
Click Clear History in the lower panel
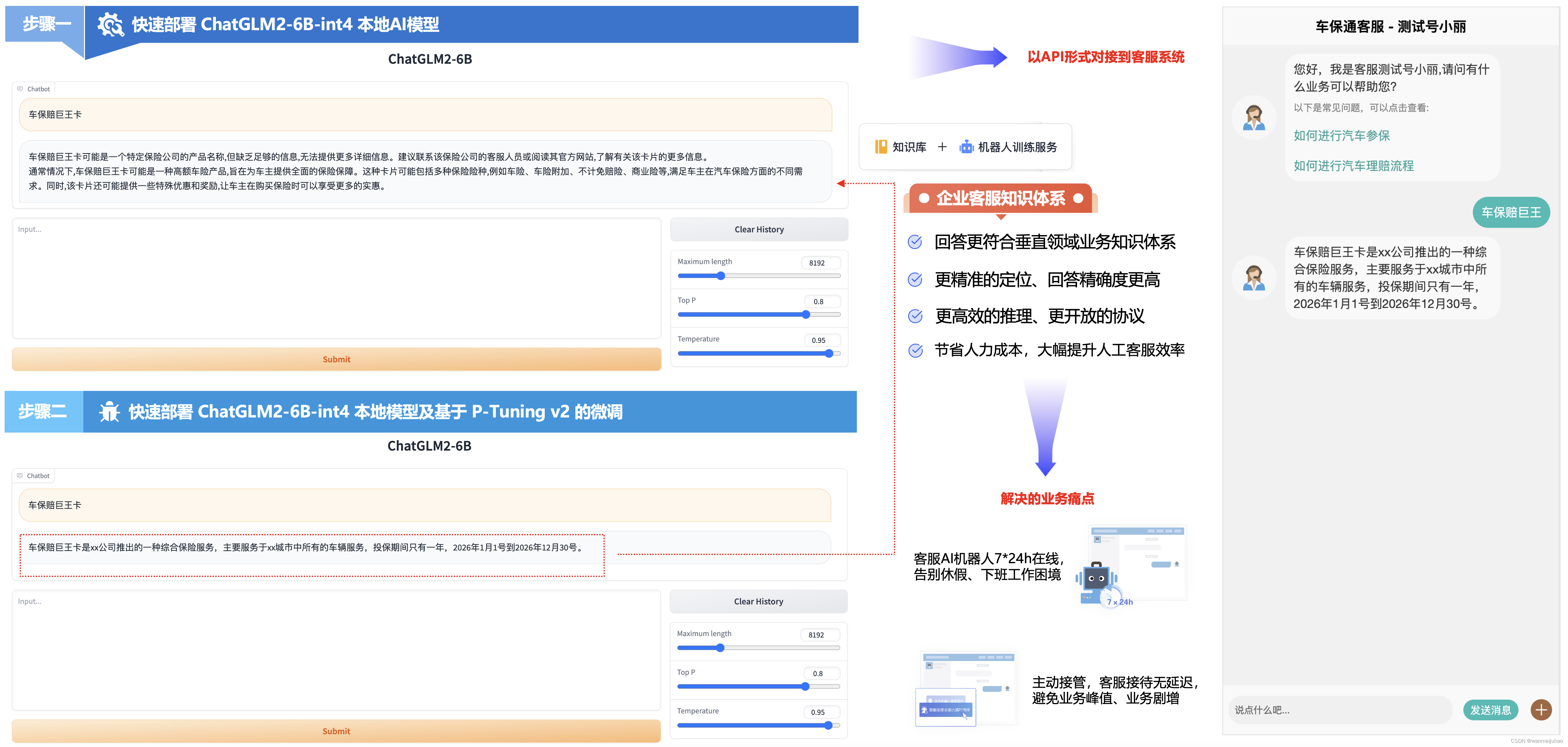click(758, 602)
